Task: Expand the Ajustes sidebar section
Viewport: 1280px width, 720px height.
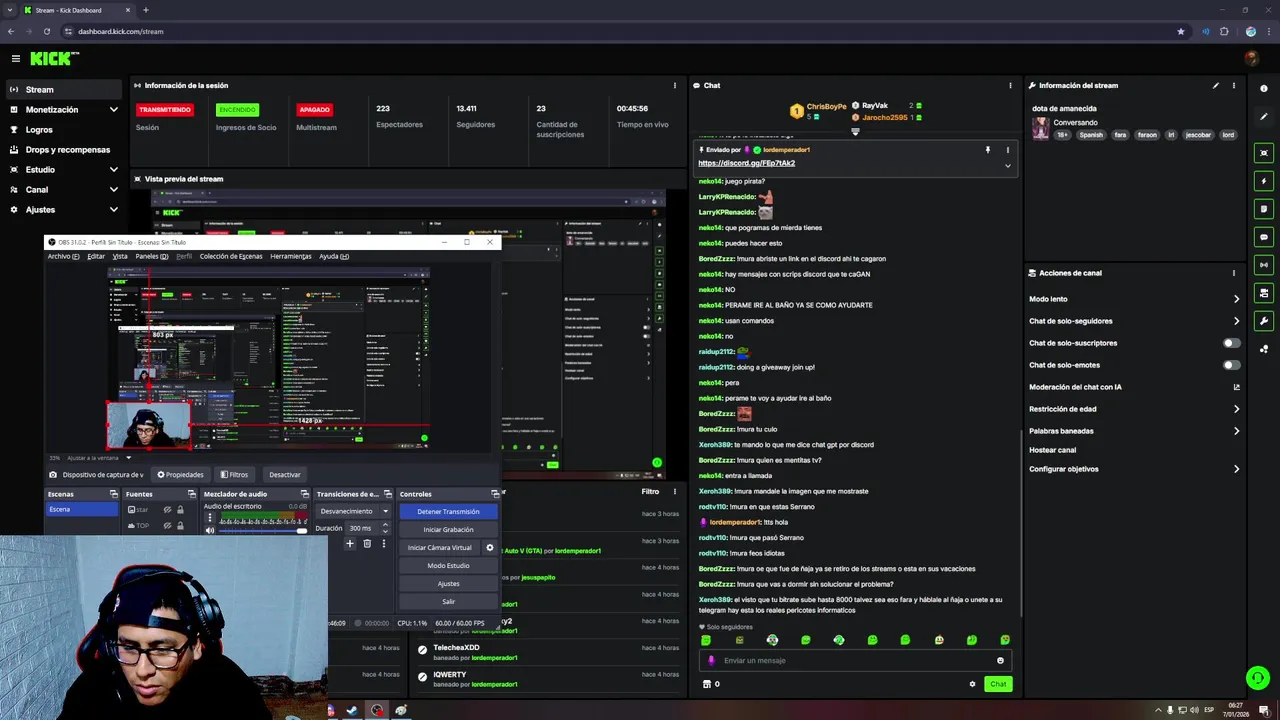Action: pos(113,210)
